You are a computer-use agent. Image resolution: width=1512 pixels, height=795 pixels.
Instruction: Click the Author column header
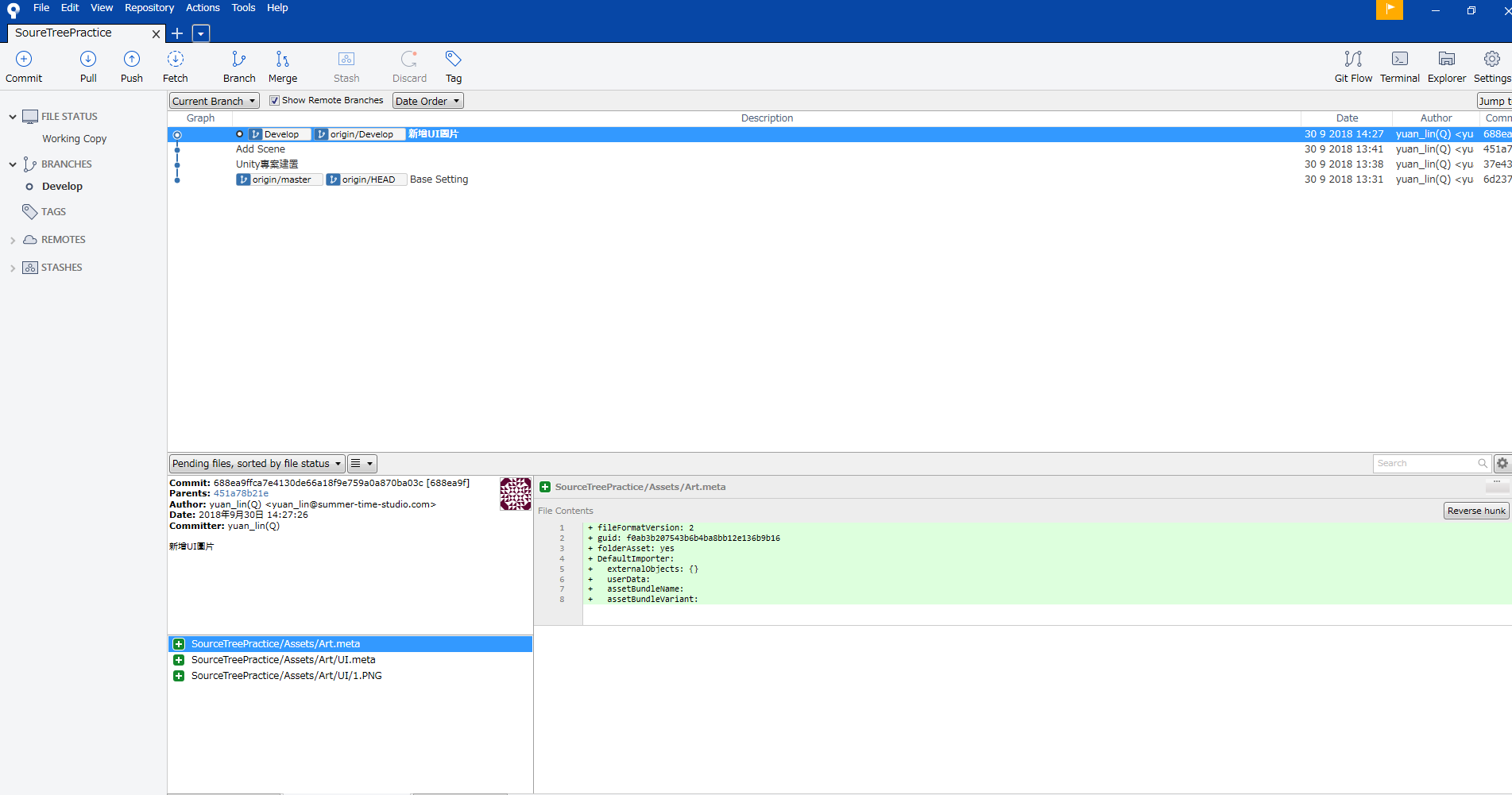(1436, 118)
